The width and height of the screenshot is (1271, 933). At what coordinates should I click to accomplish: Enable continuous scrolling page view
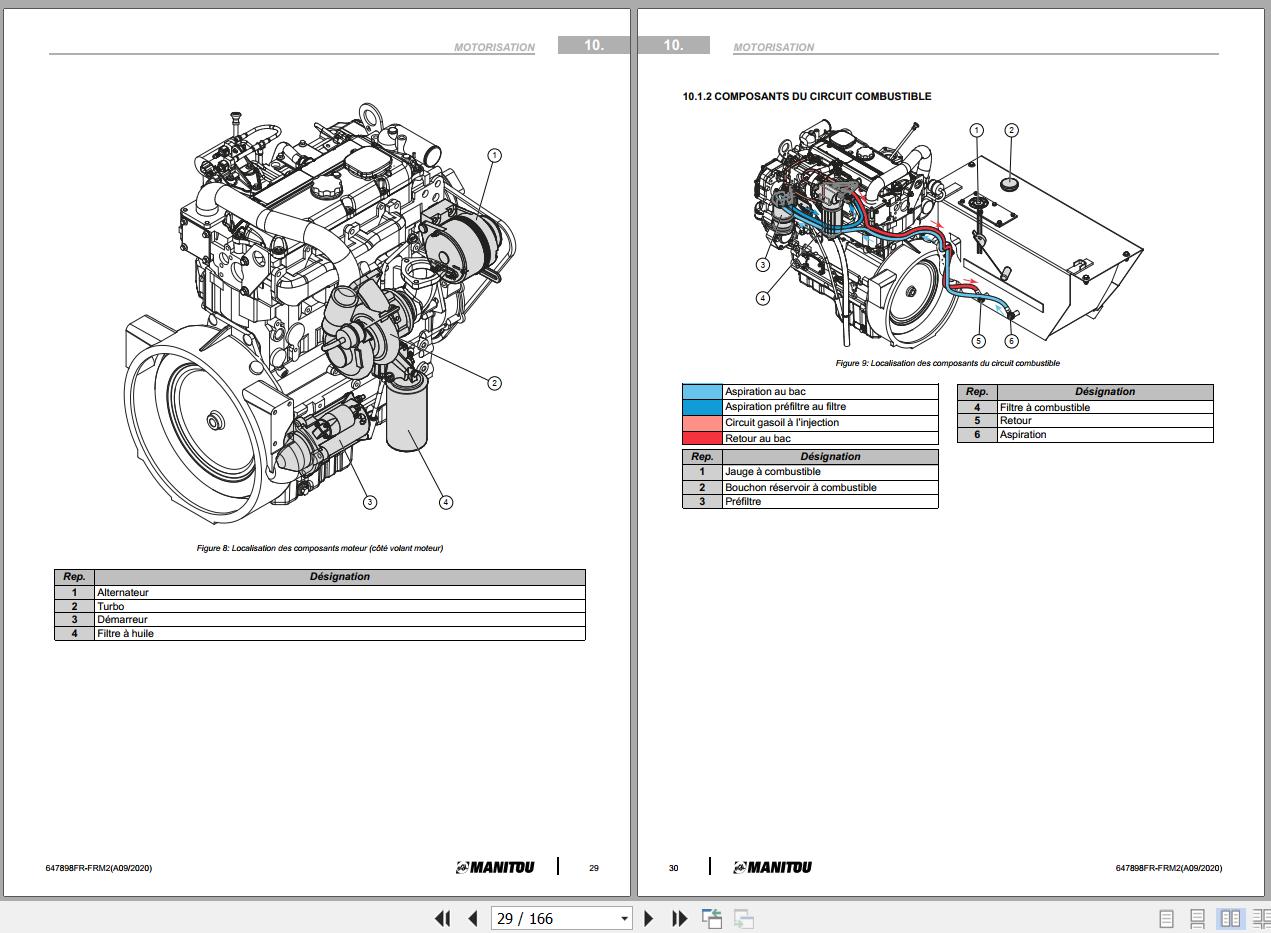click(1197, 918)
